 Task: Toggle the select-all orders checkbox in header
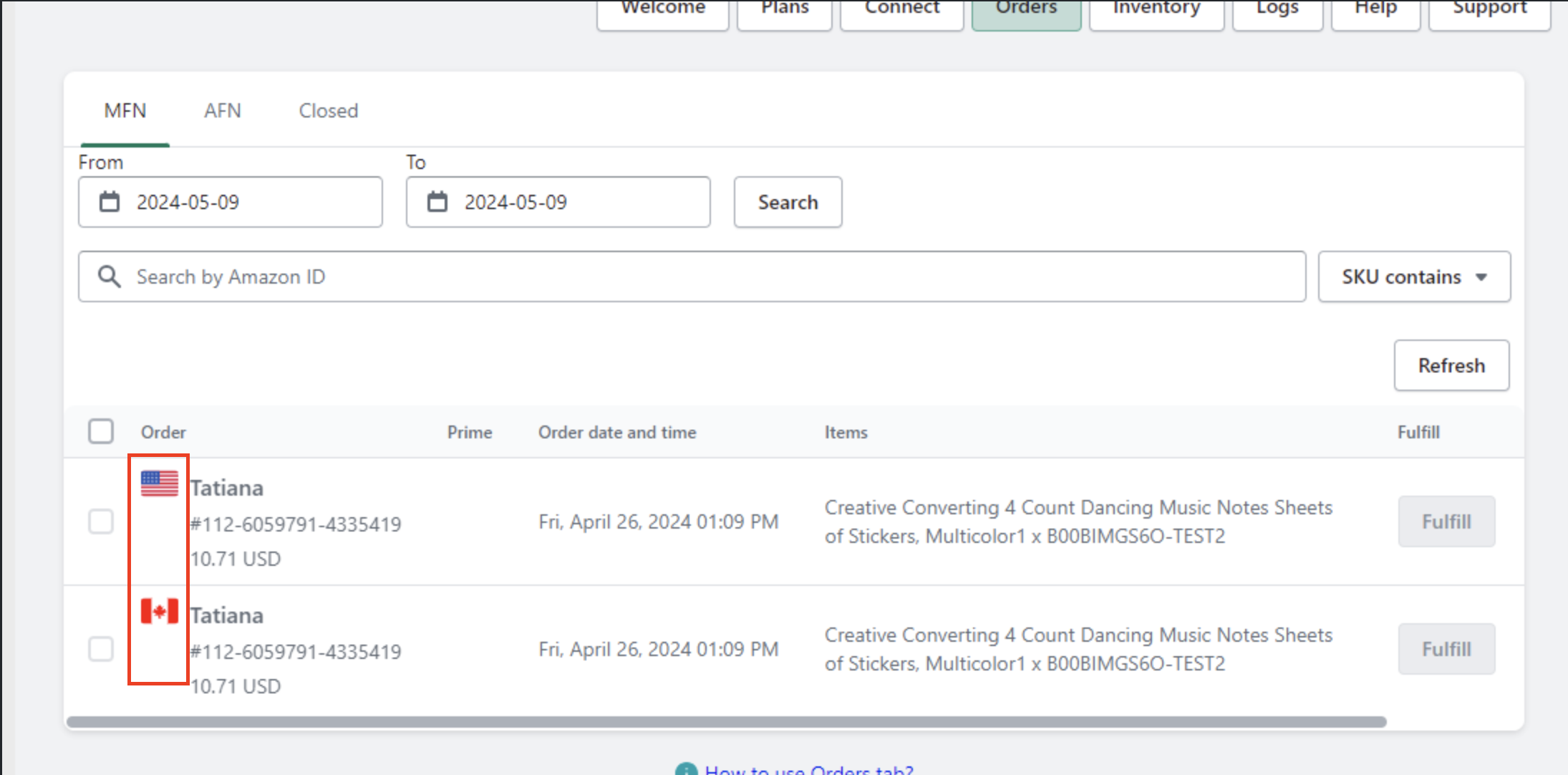click(x=101, y=431)
